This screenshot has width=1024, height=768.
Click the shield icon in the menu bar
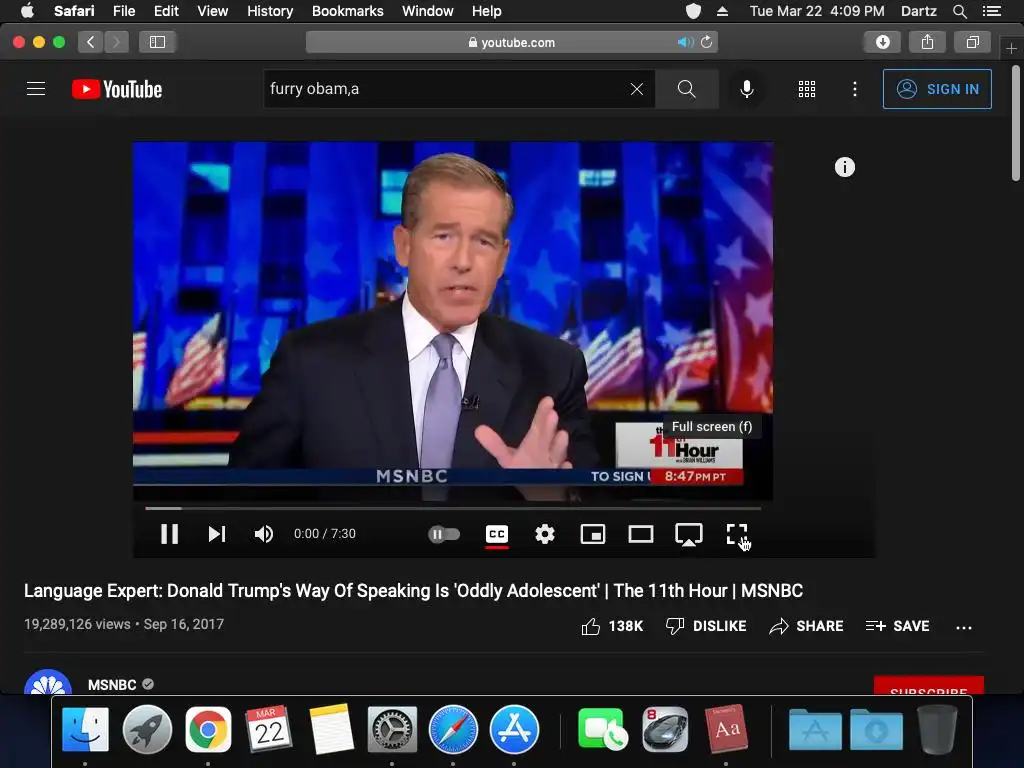click(694, 11)
